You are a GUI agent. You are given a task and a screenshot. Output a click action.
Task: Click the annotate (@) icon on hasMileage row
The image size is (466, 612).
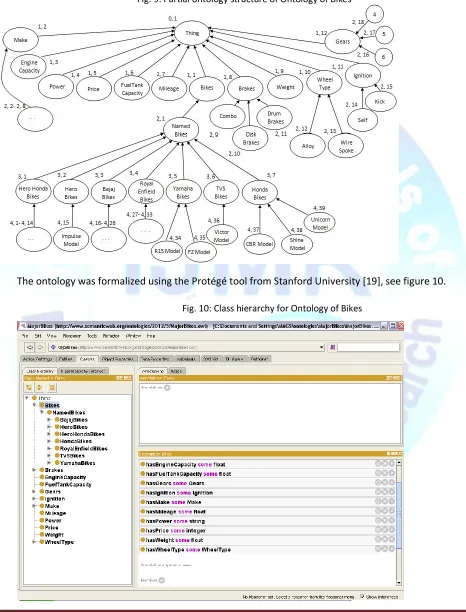[378, 511]
